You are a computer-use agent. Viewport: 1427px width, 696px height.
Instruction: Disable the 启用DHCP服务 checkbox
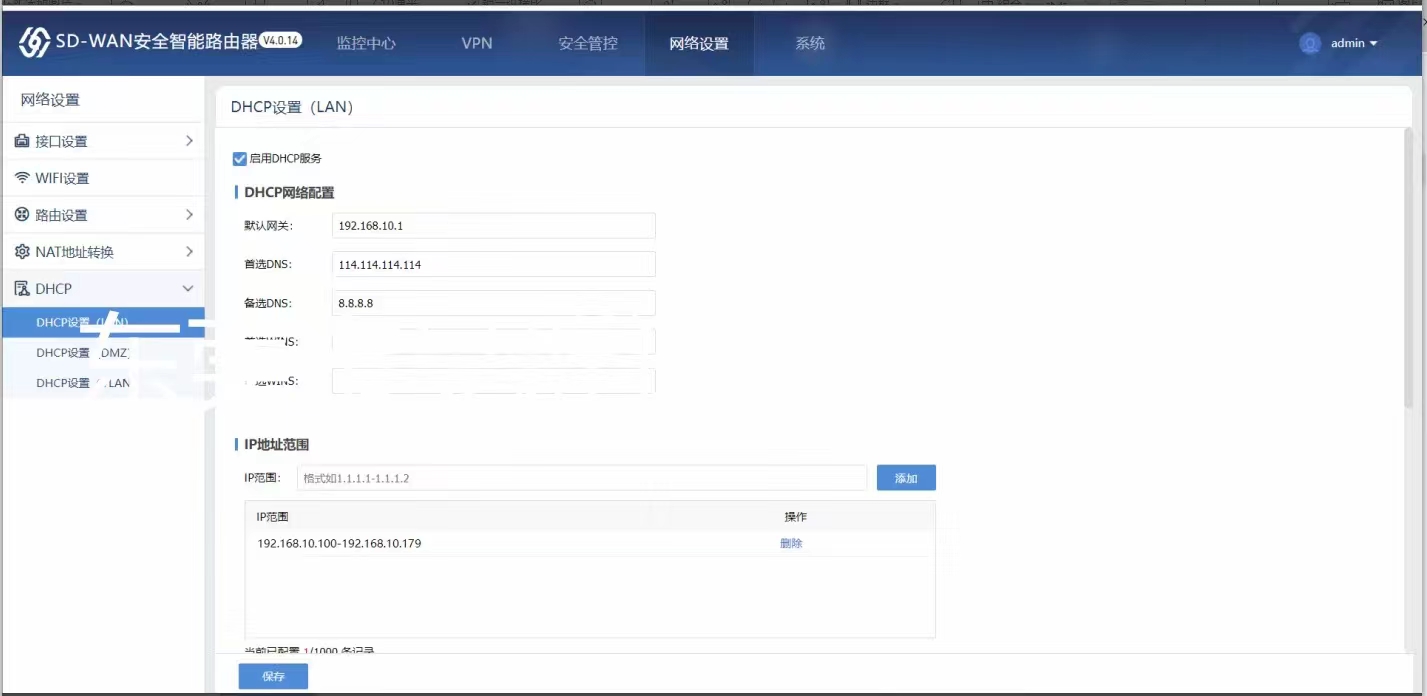pos(239,158)
